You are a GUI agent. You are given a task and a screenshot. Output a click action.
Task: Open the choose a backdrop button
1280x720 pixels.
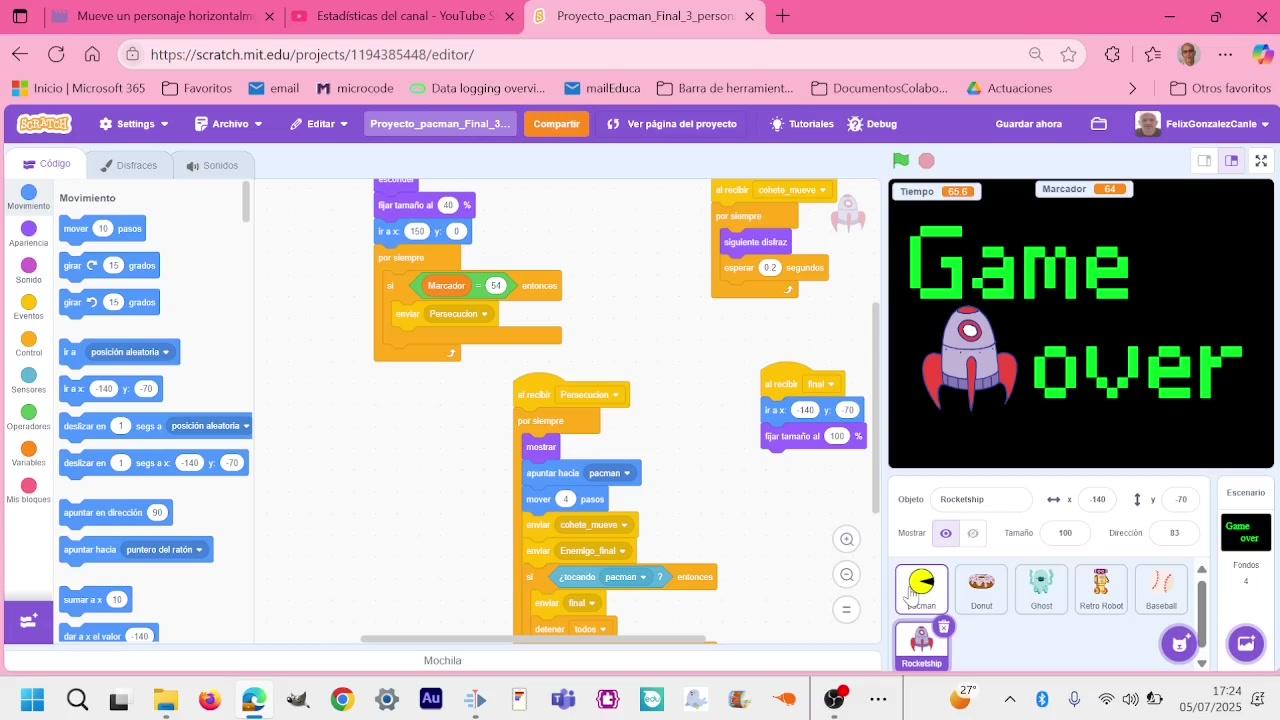pos(1246,643)
